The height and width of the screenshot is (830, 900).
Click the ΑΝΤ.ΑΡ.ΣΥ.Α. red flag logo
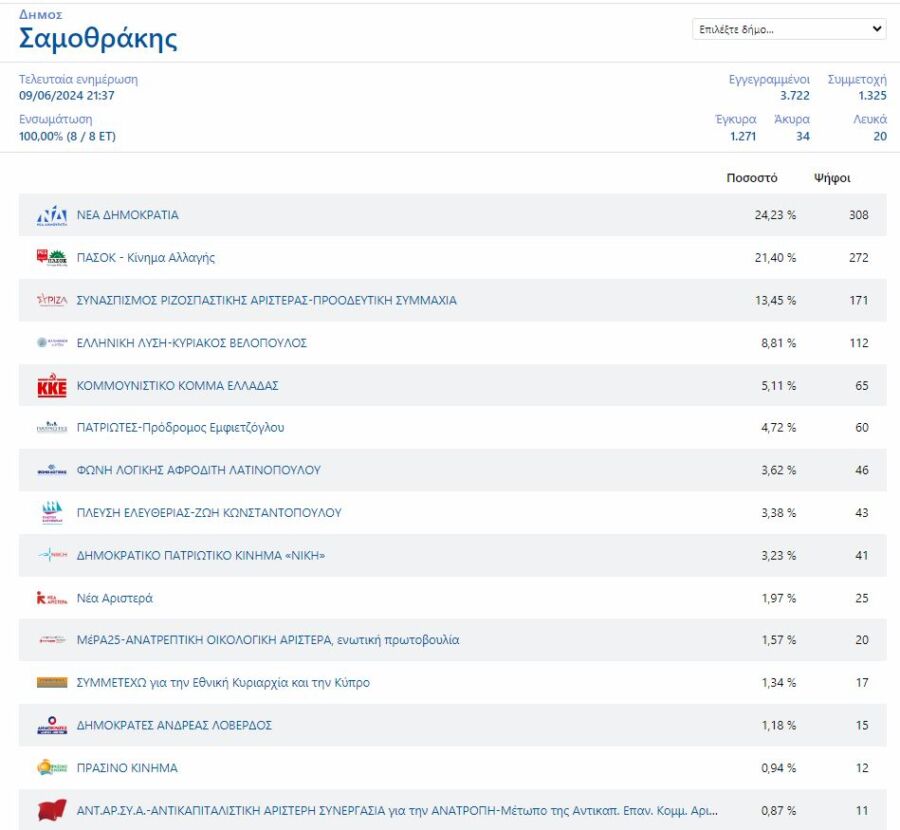click(x=51, y=811)
